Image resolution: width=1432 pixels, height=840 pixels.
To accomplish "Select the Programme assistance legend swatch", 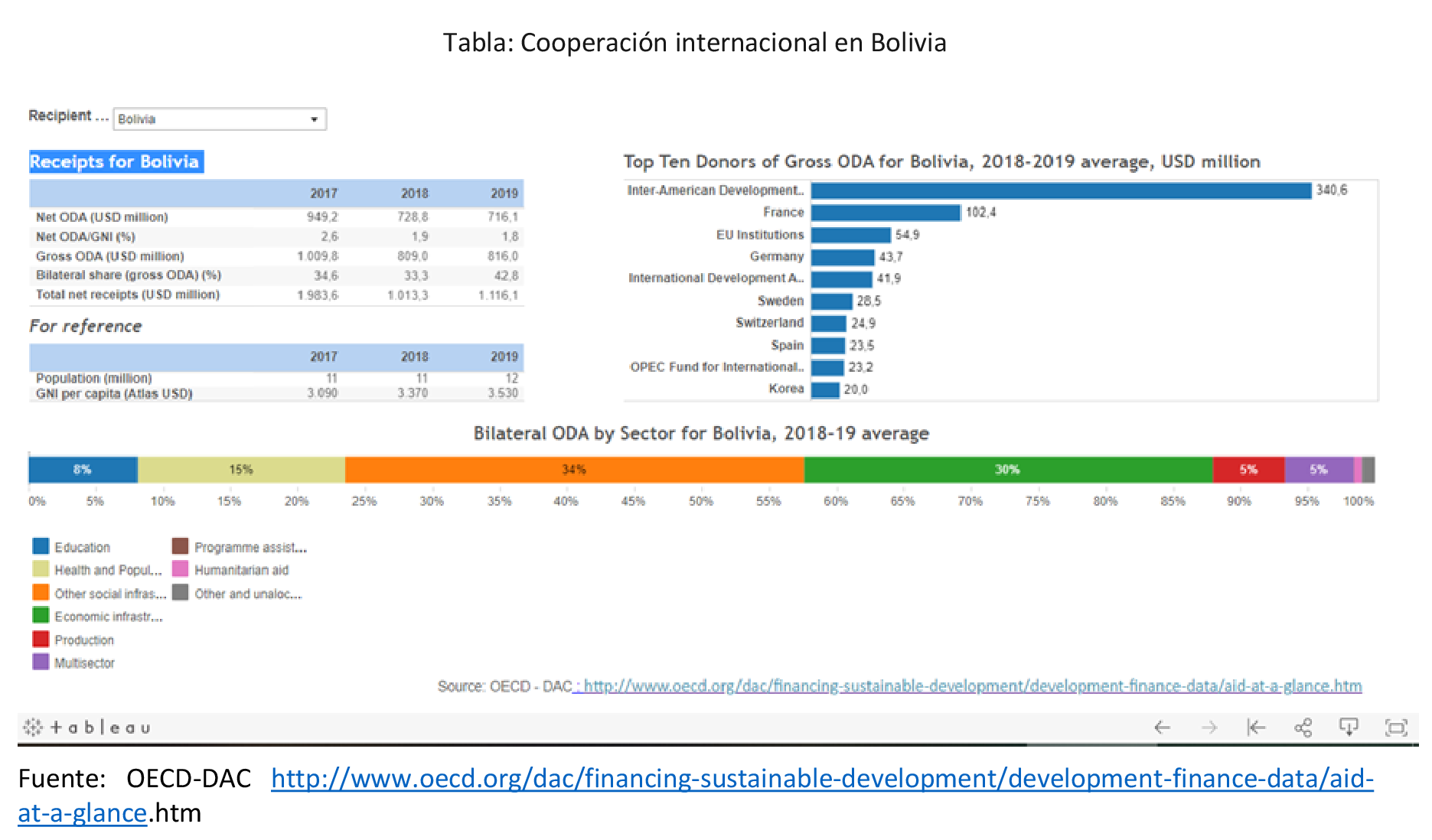I will click(180, 546).
